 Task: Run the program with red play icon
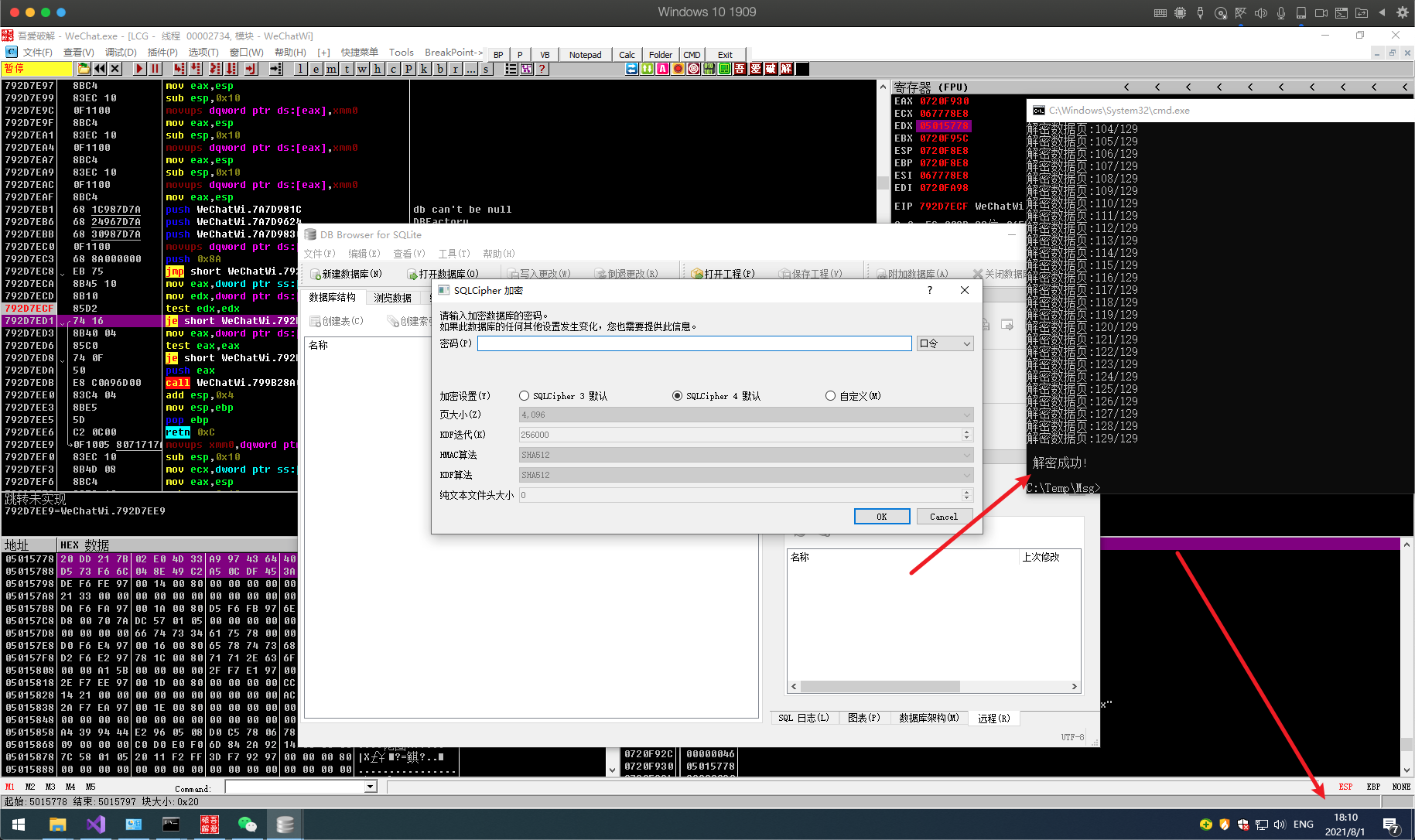[x=139, y=69]
